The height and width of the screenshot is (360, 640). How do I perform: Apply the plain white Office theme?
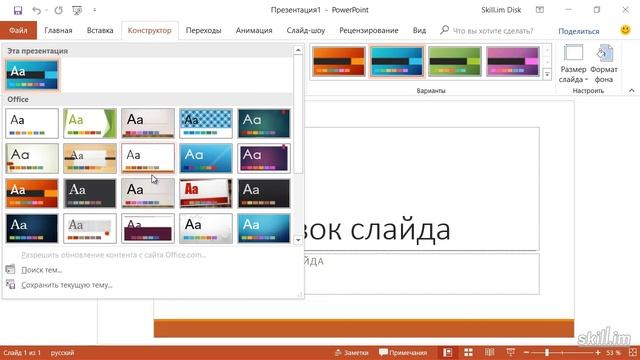coord(32,123)
